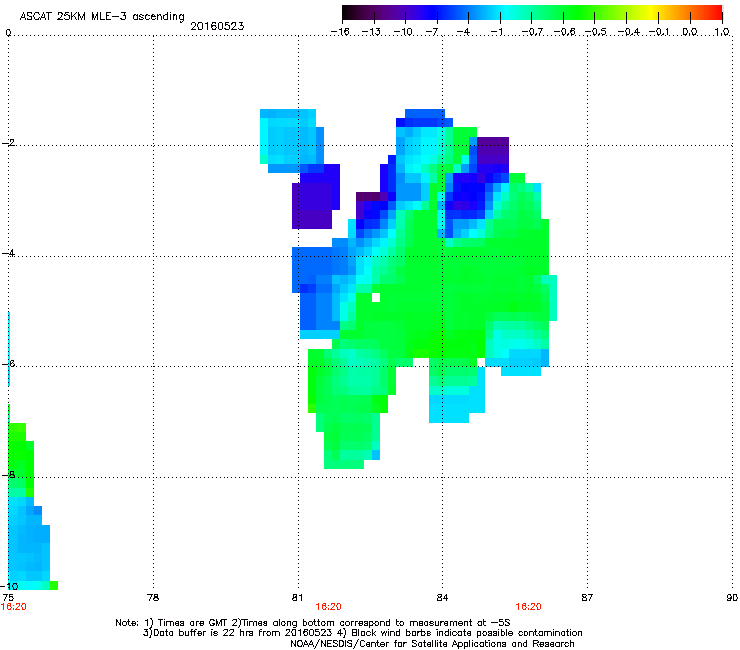Pick the yellow section of the colorbar
The image size is (740, 650).
click(652, 12)
